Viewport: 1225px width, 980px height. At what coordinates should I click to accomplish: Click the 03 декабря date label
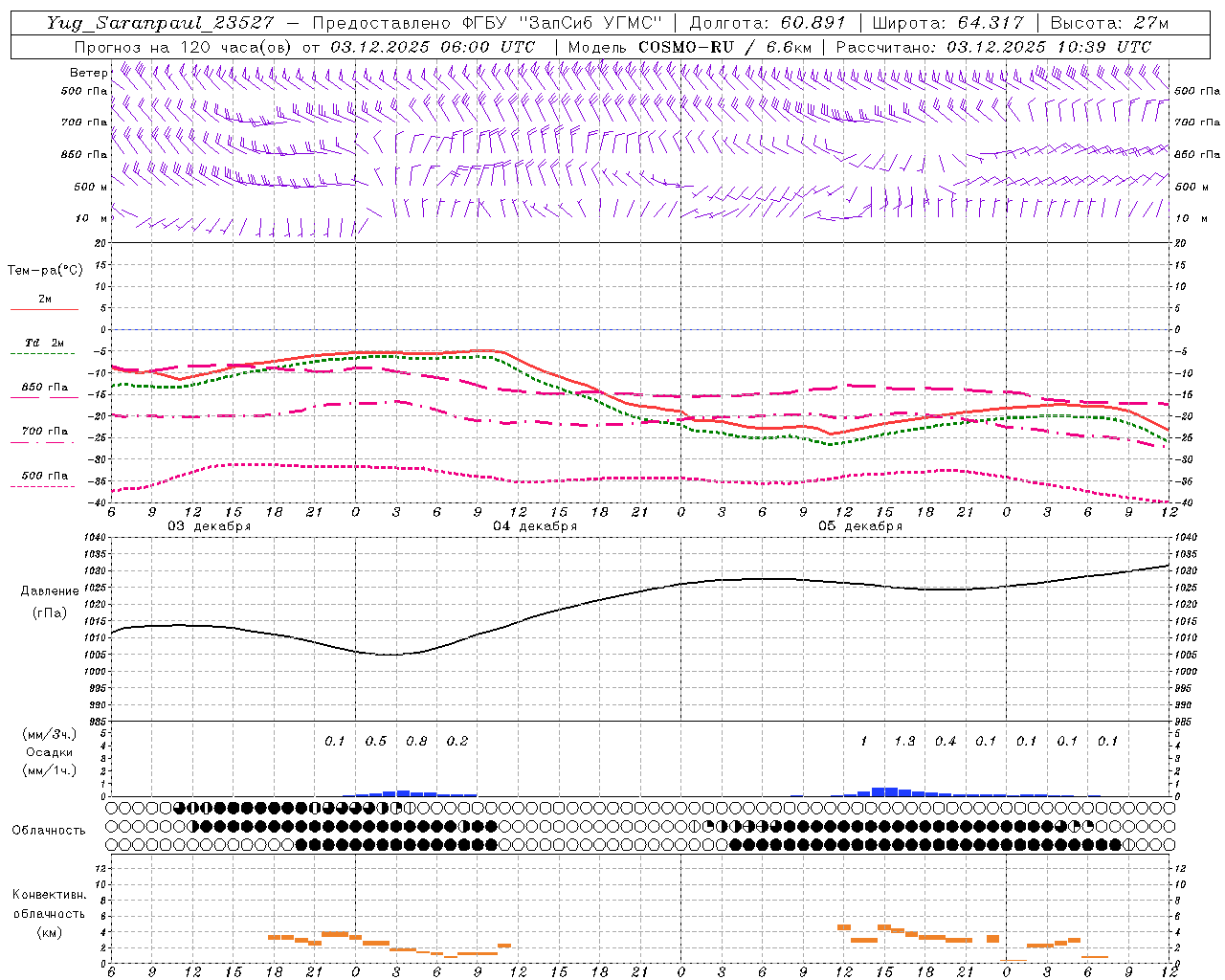coord(210,526)
